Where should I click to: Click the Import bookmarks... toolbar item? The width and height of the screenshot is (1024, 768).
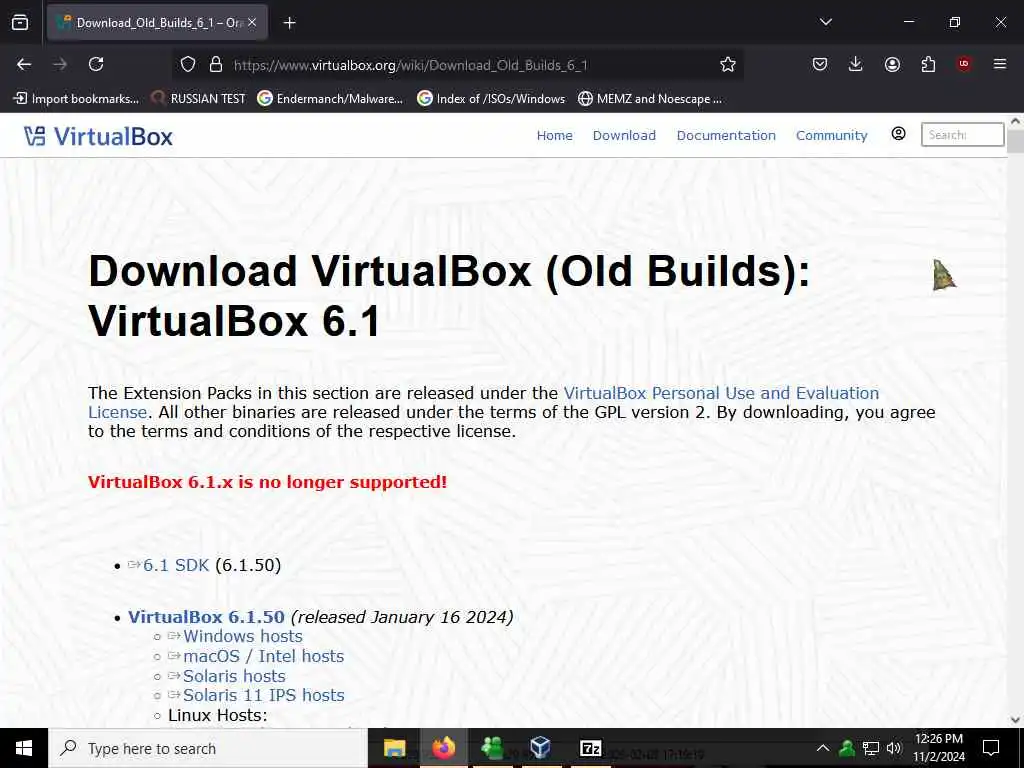click(76, 99)
